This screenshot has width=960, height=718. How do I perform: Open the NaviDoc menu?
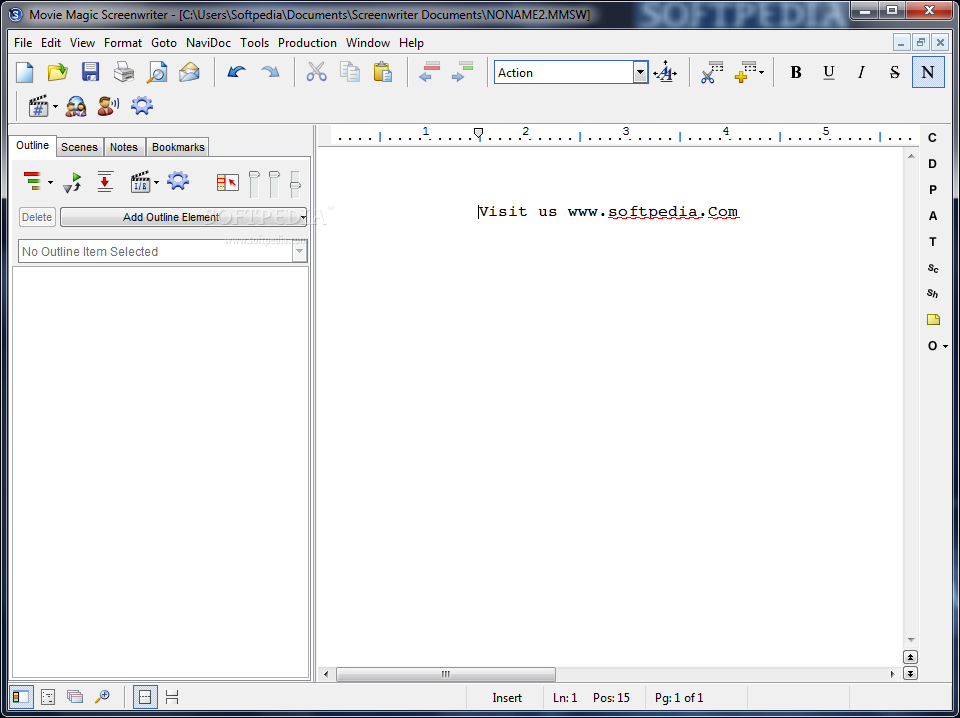(x=208, y=43)
